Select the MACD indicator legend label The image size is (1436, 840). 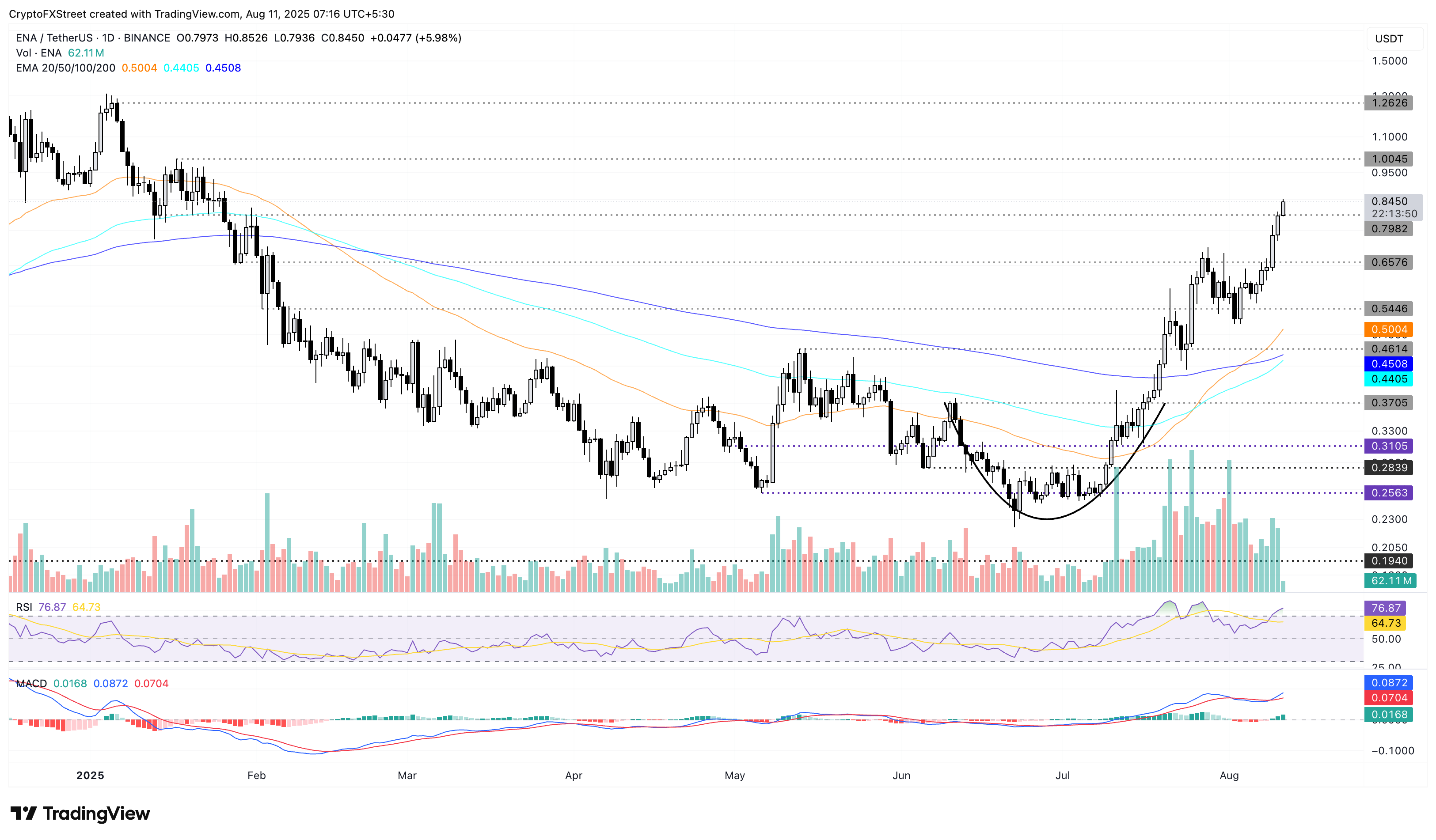(31, 683)
